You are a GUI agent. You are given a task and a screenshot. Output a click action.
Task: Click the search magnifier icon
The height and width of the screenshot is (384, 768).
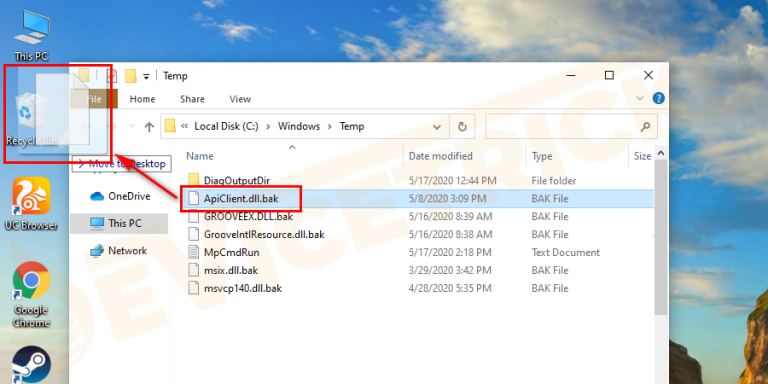click(646, 127)
